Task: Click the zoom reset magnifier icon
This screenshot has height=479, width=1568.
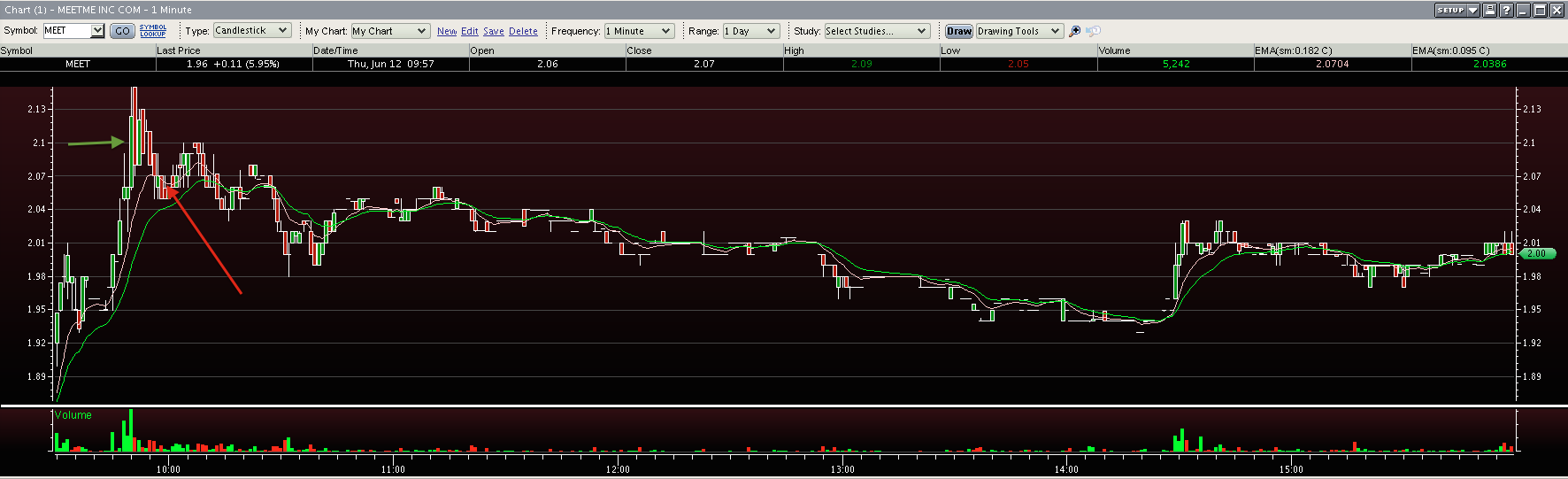Action: 1094,31
